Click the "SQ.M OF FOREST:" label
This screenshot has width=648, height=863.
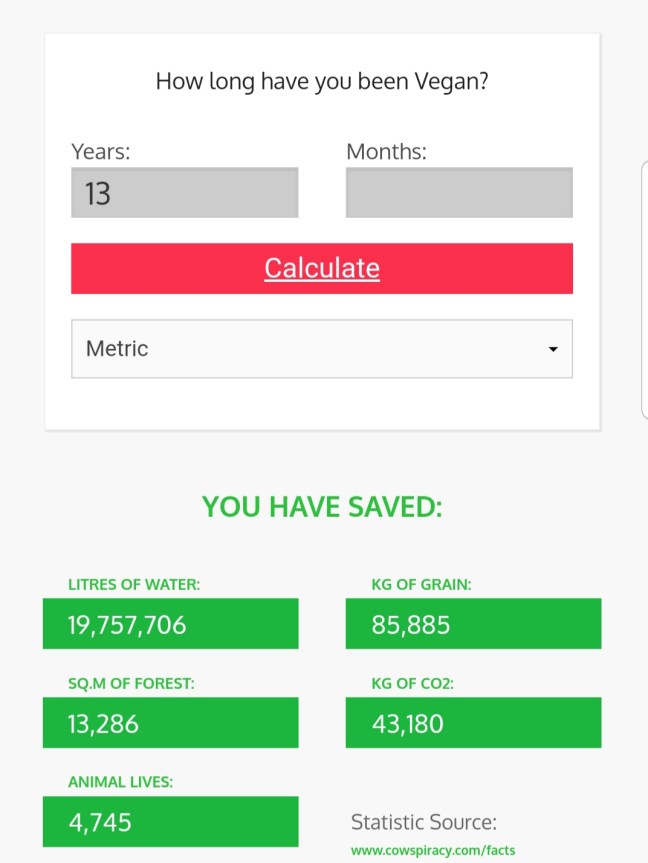coord(131,683)
